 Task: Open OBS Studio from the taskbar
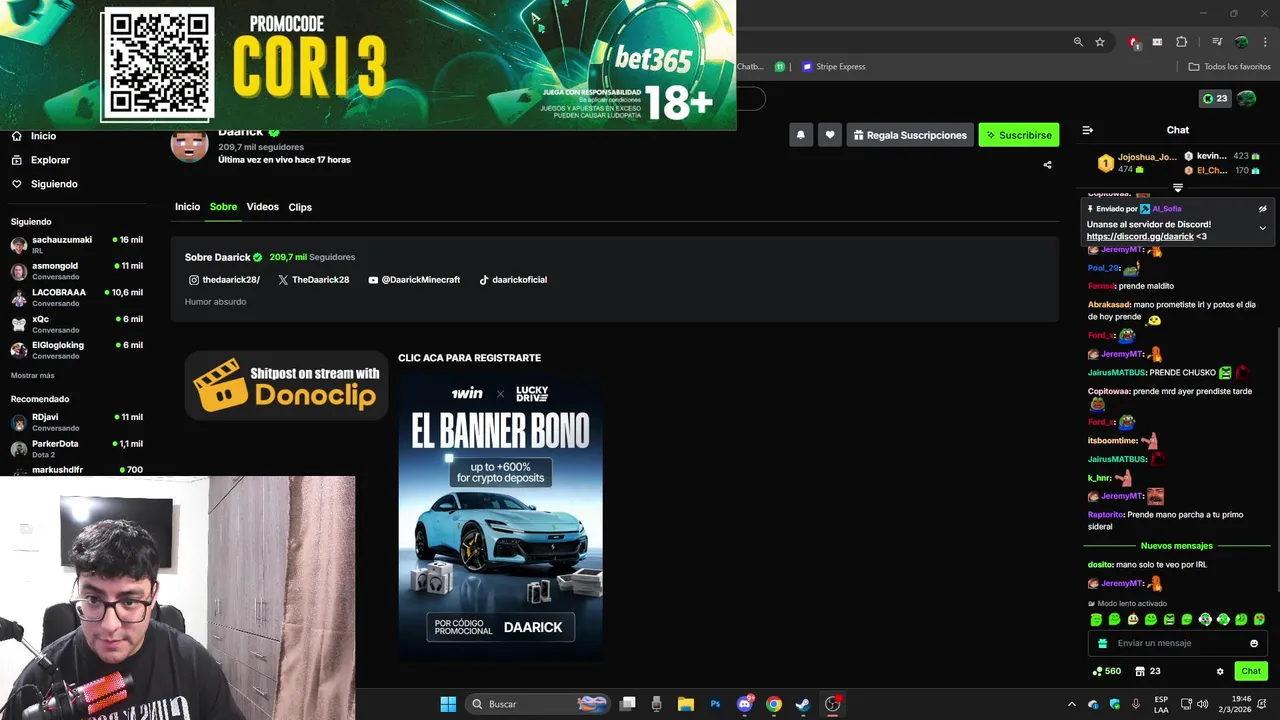(x=832, y=704)
